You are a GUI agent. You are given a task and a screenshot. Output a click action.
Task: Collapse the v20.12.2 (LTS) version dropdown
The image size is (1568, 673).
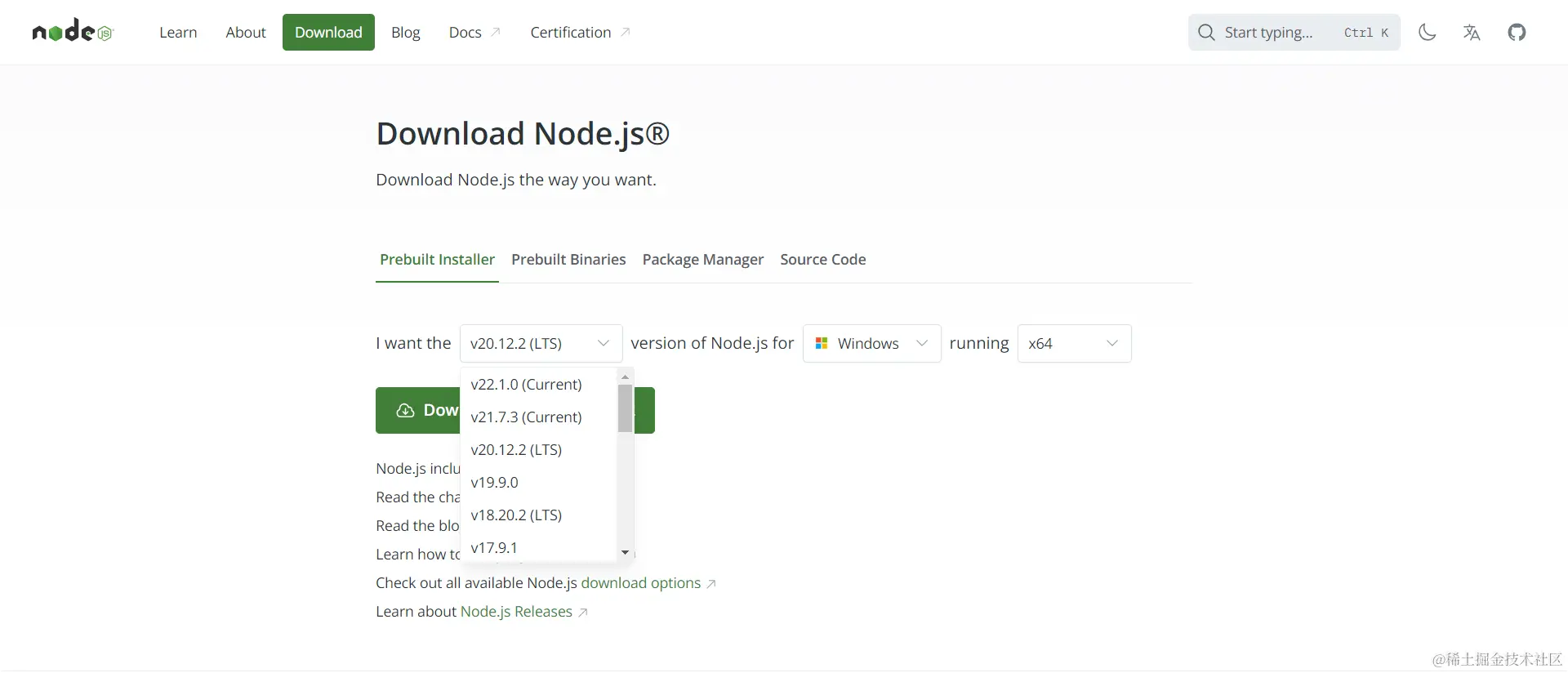click(x=541, y=344)
